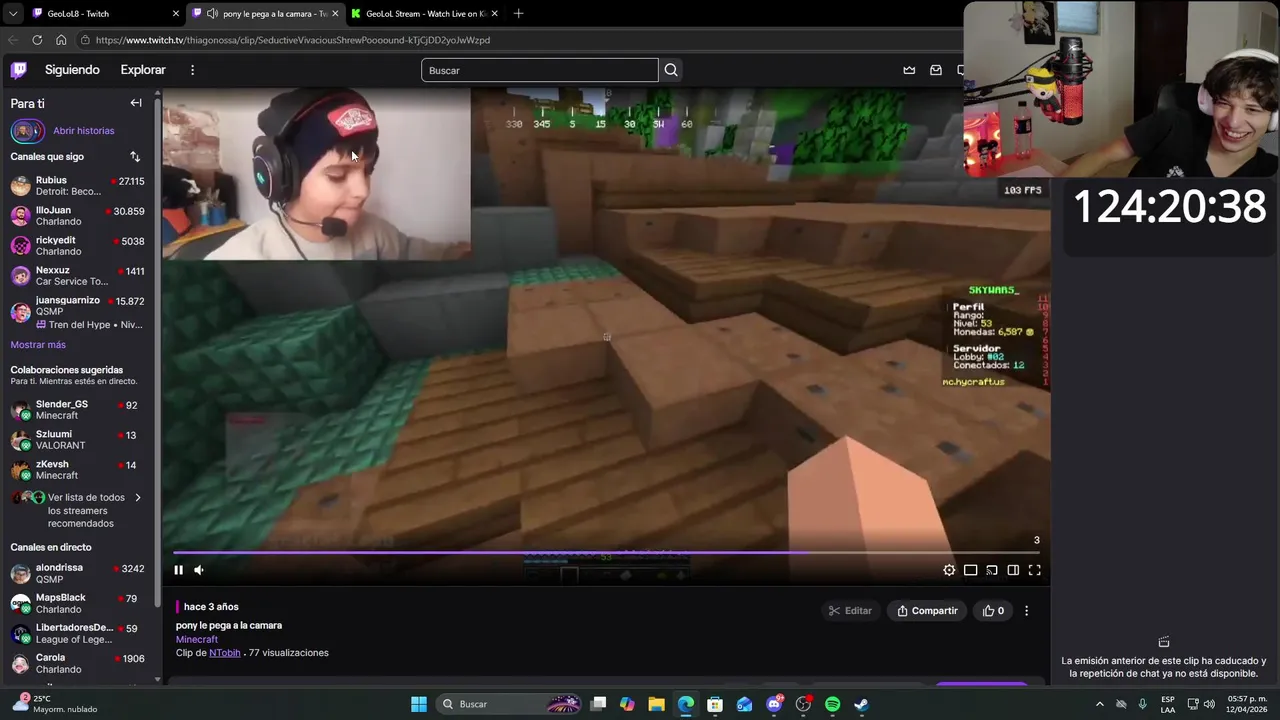
Task: Open a new browser tab
Action: pyautogui.click(x=518, y=13)
